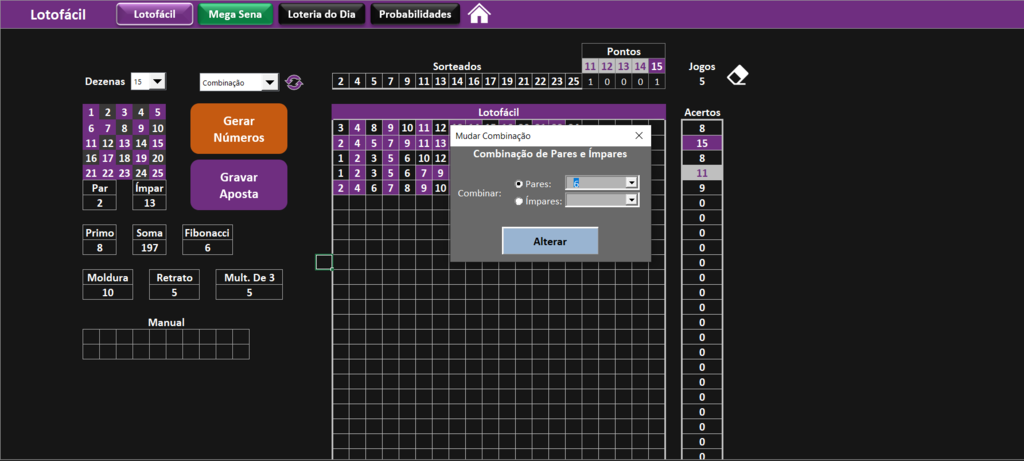Clear games with the eraser icon
Viewport: 1024px width, 461px height.
pyautogui.click(x=738, y=75)
